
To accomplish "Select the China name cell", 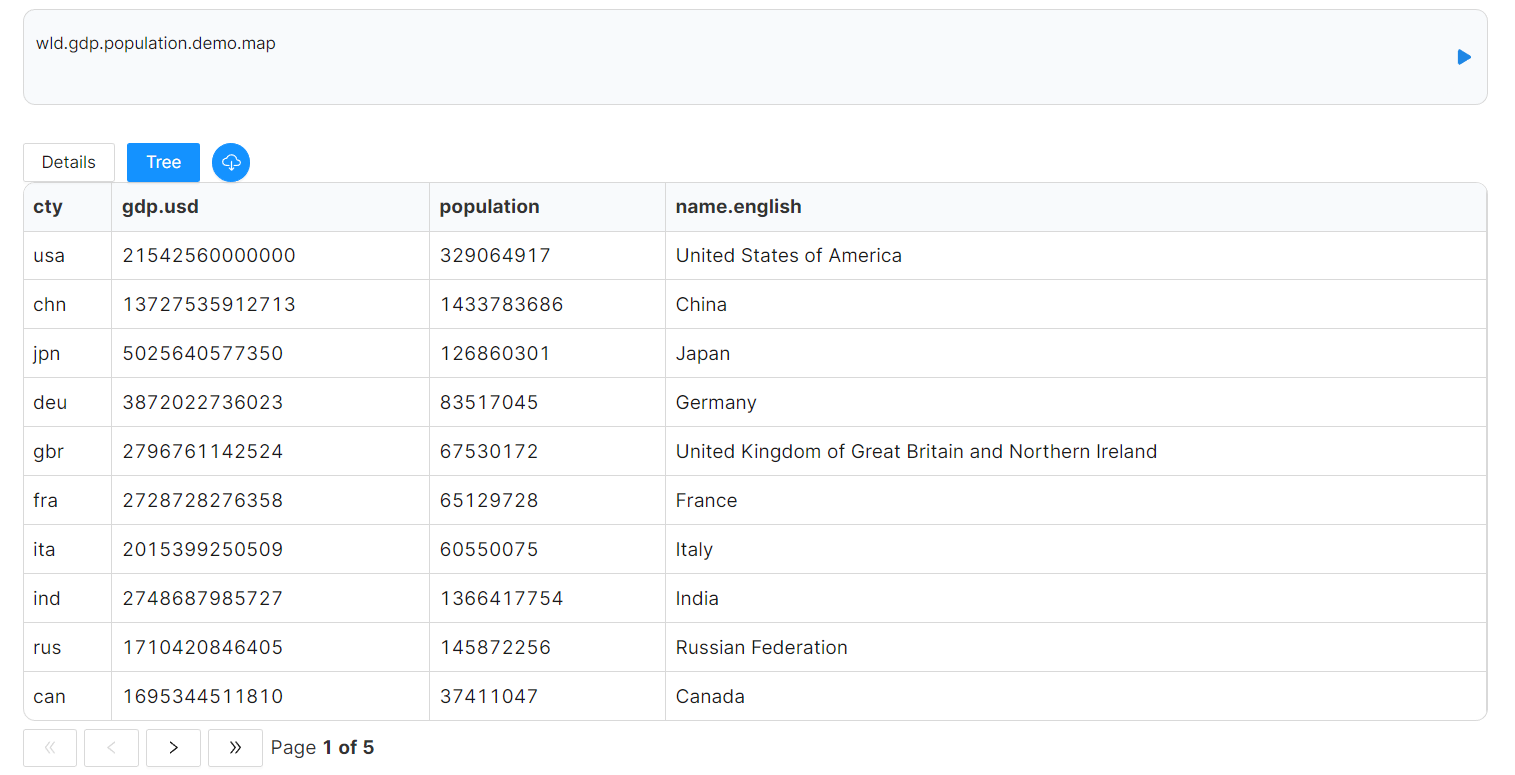I will [1076, 305].
